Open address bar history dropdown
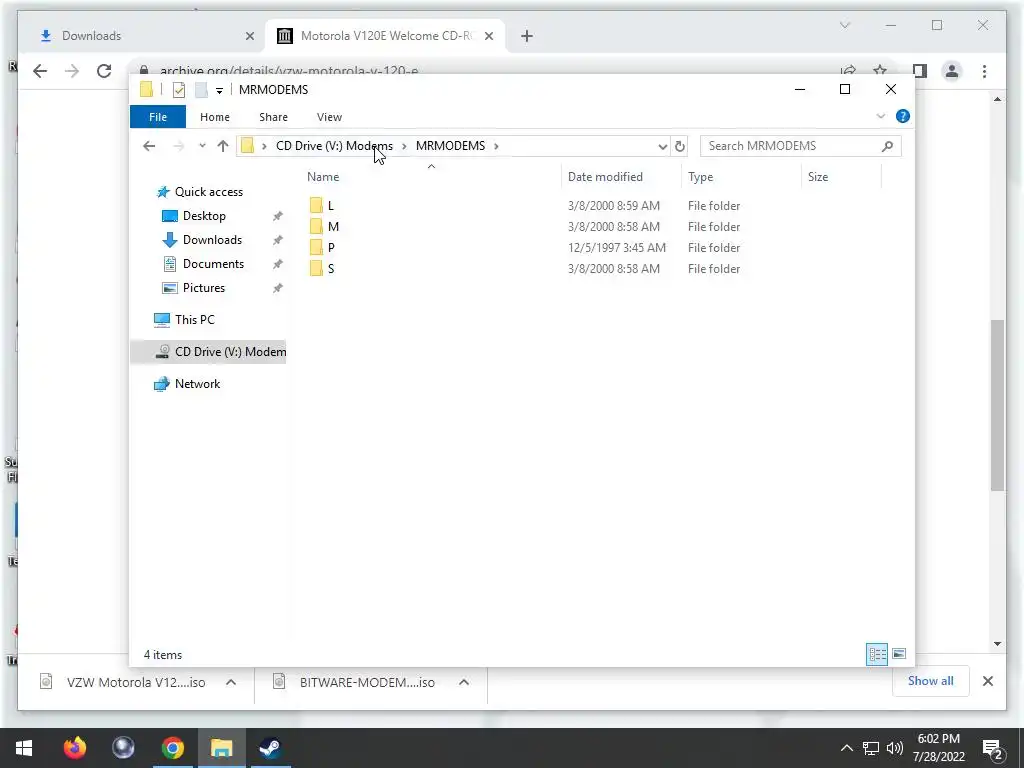Screen dimensions: 1024x768 (x=662, y=146)
